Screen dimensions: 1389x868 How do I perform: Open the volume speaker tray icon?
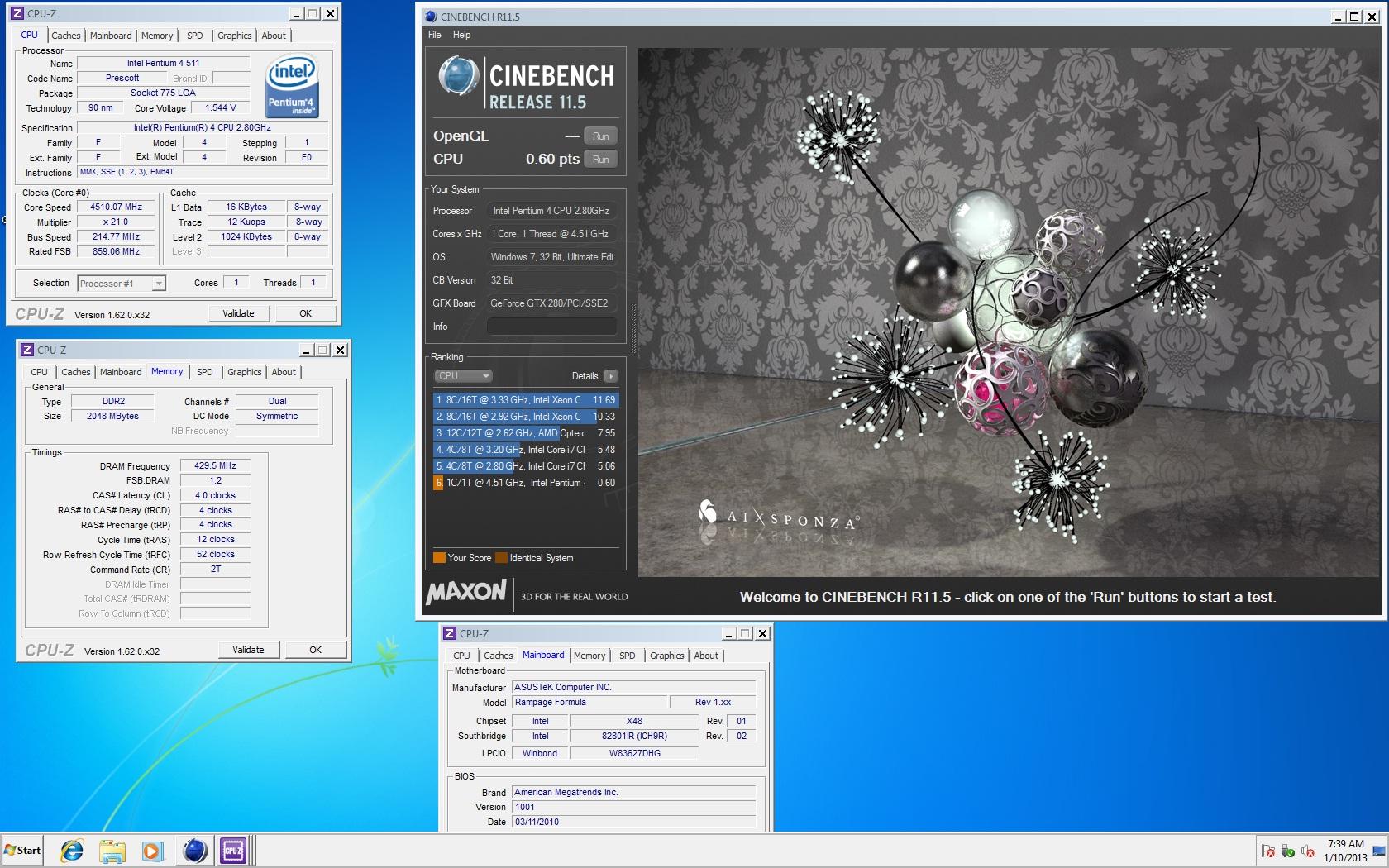(x=1307, y=851)
